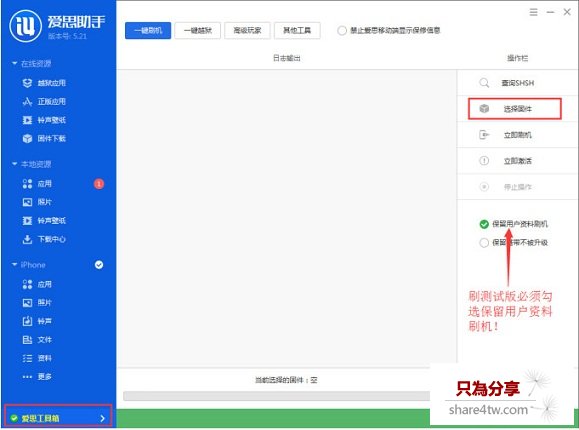Screen dimensions: 579x430
Task: Open the hamburger menu in the title bar
Action: click(x=533, y=12)
